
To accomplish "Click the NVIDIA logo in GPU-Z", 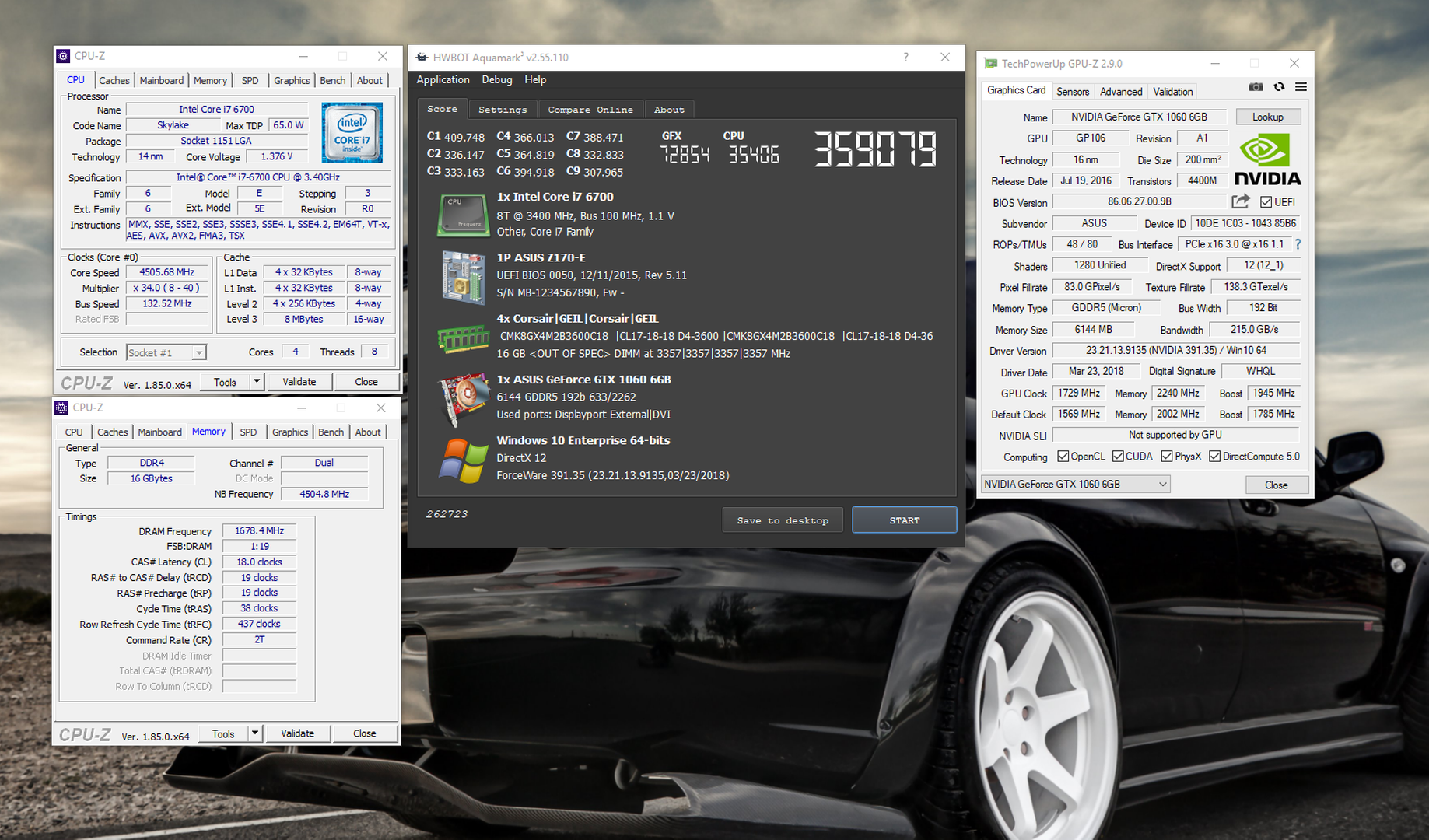I will tap(1267, 159).
